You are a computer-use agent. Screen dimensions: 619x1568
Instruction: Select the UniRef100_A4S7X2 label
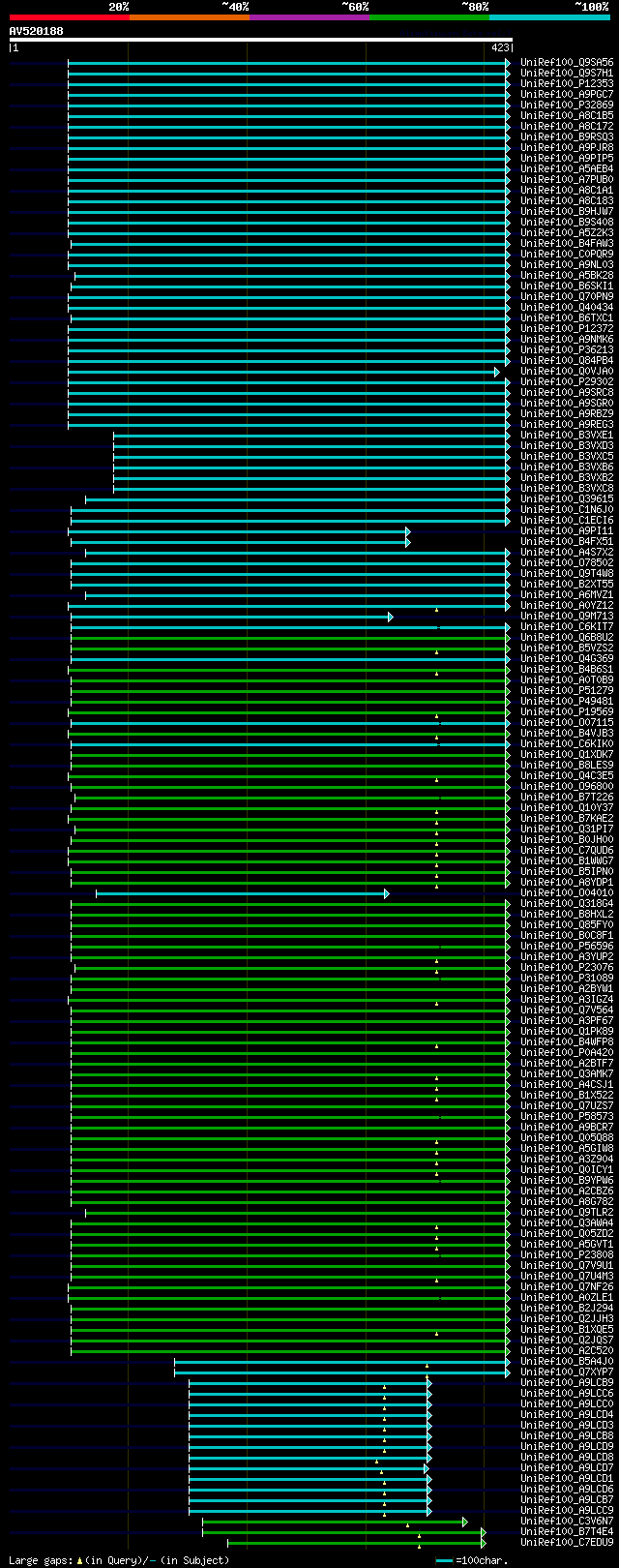coord(567,553)
